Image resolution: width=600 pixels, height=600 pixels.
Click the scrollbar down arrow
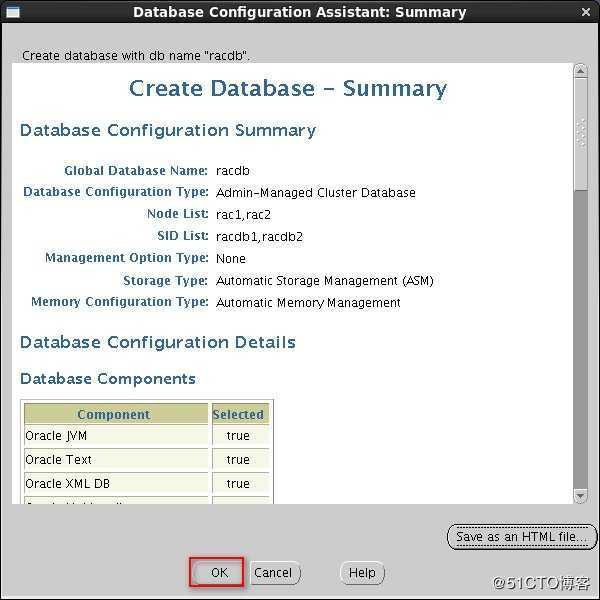click(580, 496)
